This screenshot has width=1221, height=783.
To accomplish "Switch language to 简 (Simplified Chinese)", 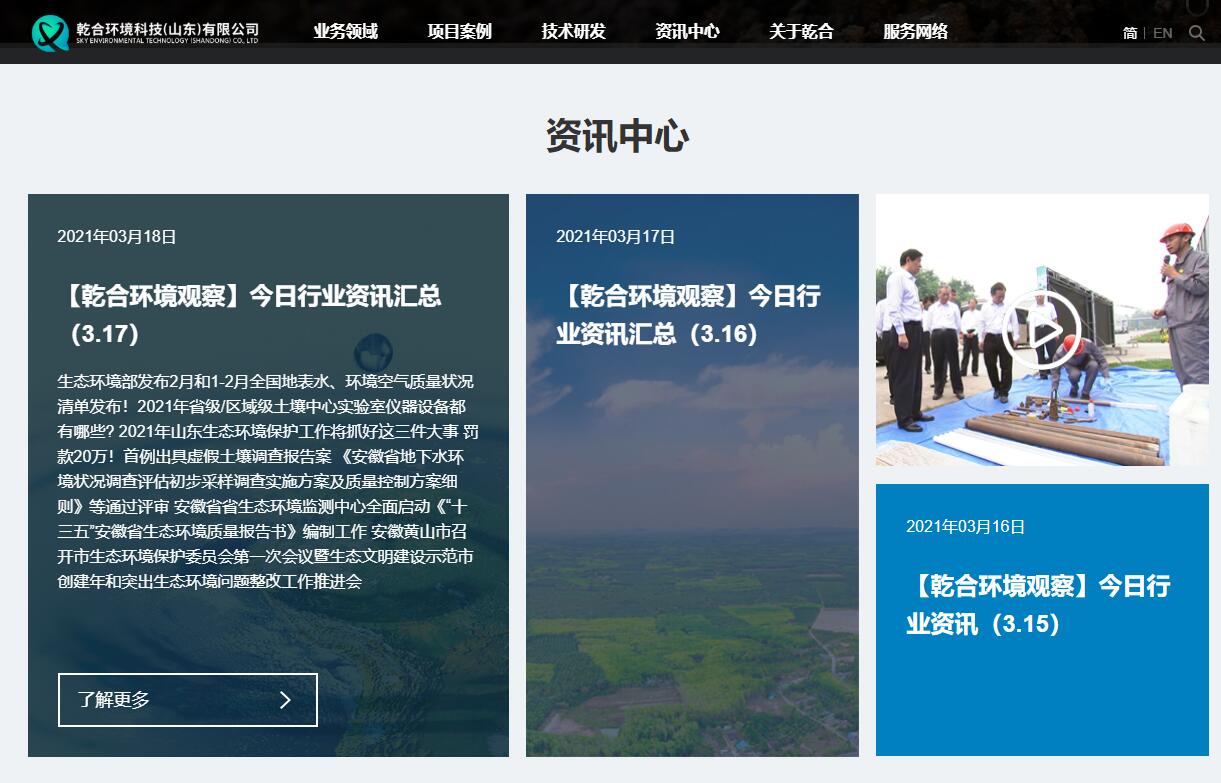I will 1130,33.
